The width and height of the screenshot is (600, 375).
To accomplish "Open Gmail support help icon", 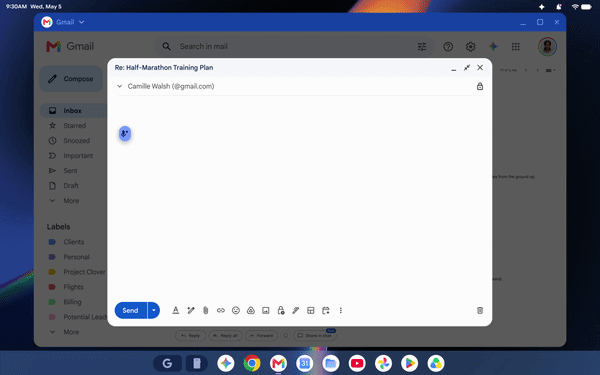I will 448,47.
